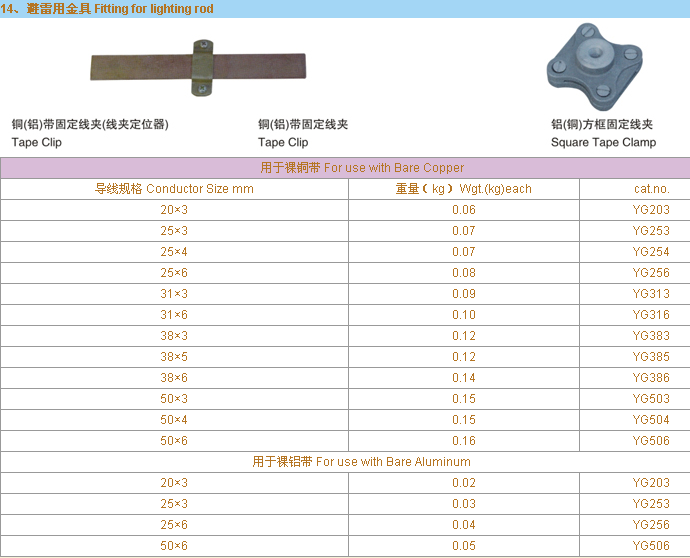This screenshot has height=558, width=690.
Task: Click the 'Conductor Size mm' column header
Action: (x=174, y=189)
